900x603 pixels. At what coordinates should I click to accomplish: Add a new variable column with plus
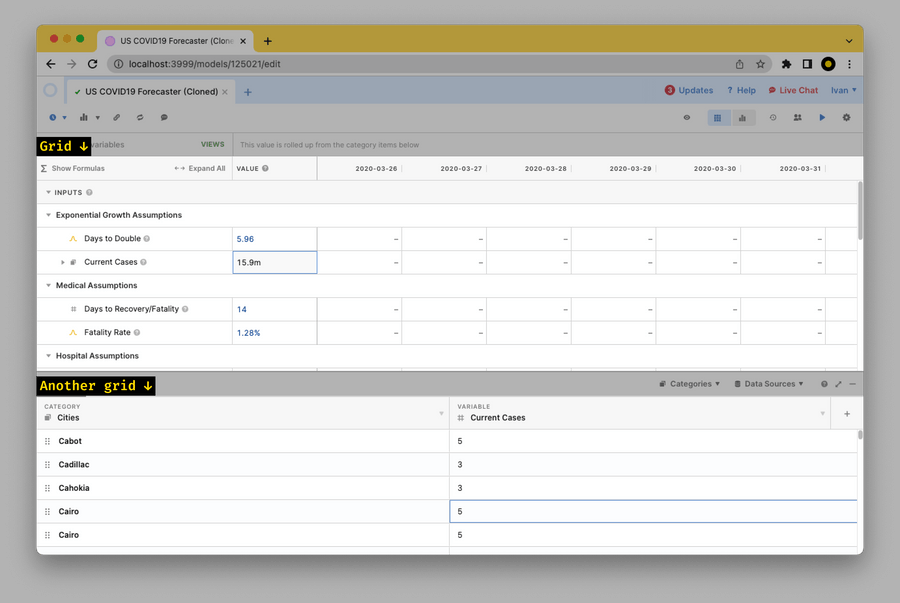click(847, 414)
